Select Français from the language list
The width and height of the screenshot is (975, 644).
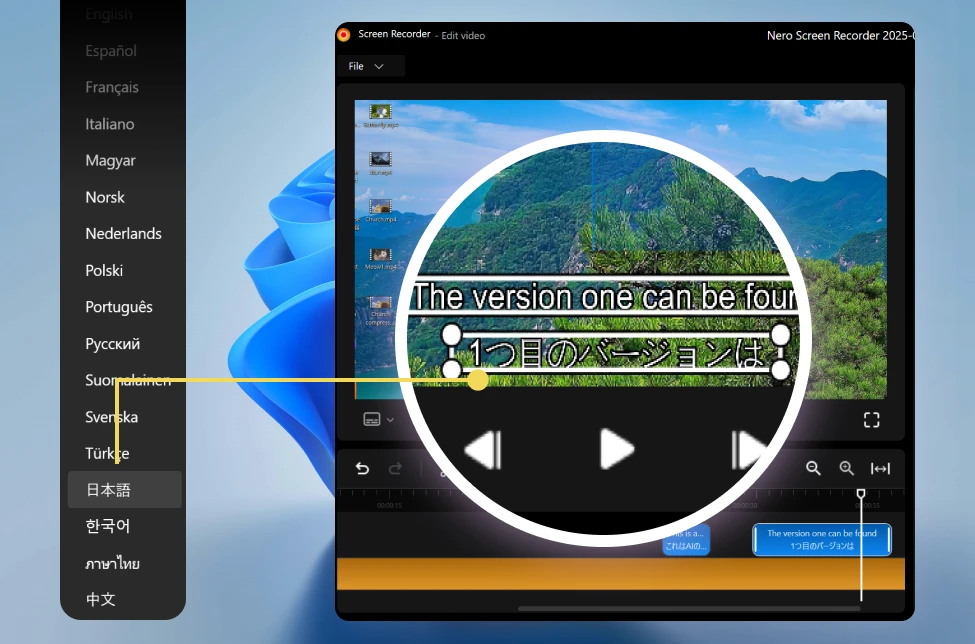(112, 88)
